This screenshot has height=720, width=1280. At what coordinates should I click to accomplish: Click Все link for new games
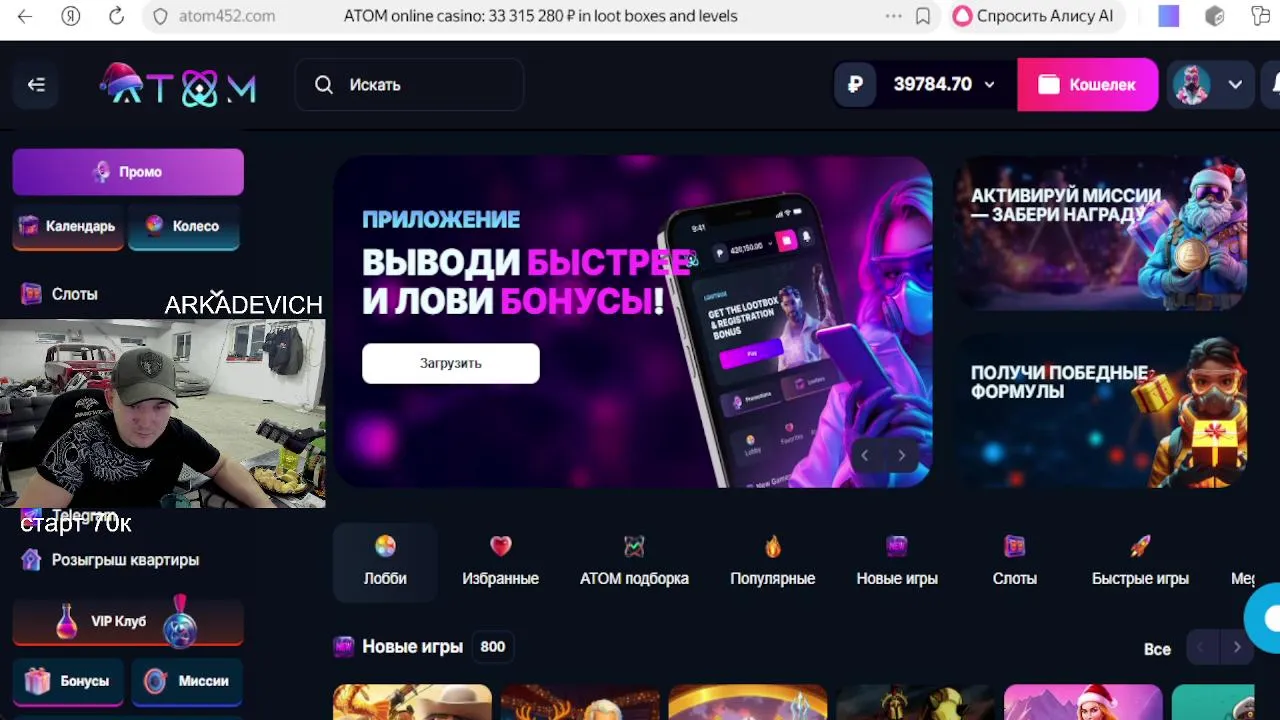click(1157, 649)
